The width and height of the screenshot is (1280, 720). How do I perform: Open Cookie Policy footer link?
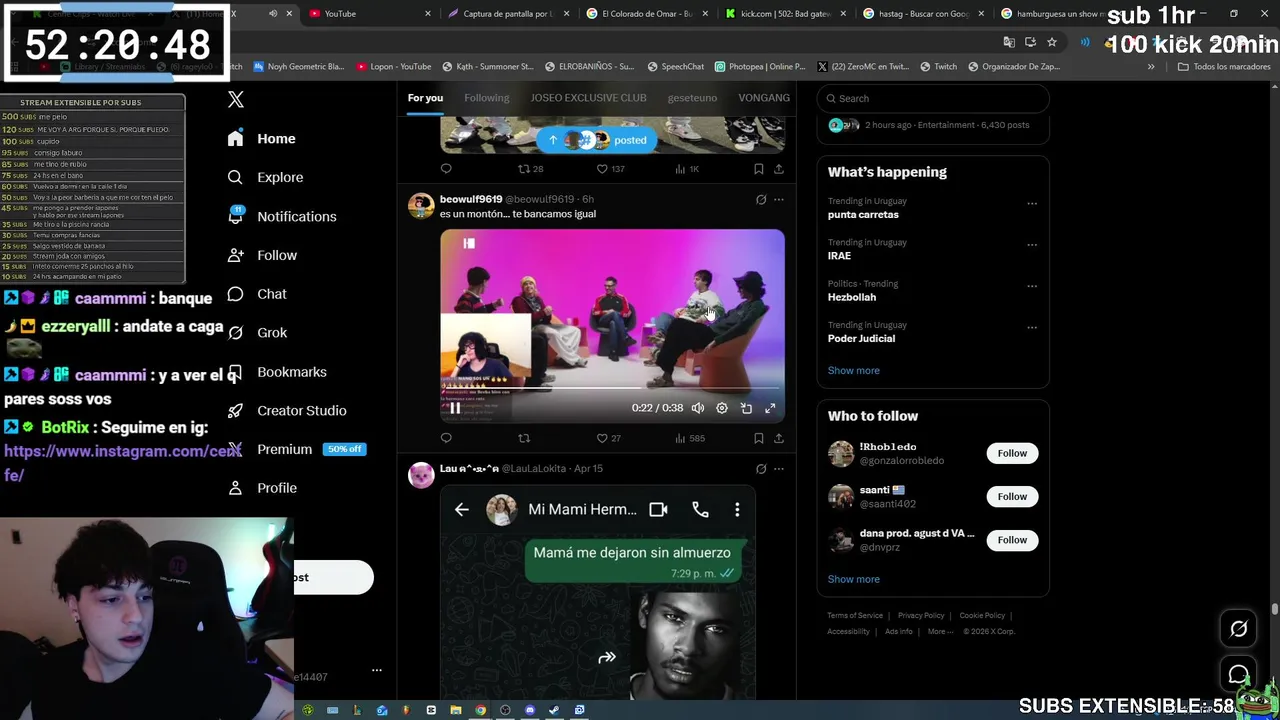(982, 616)
